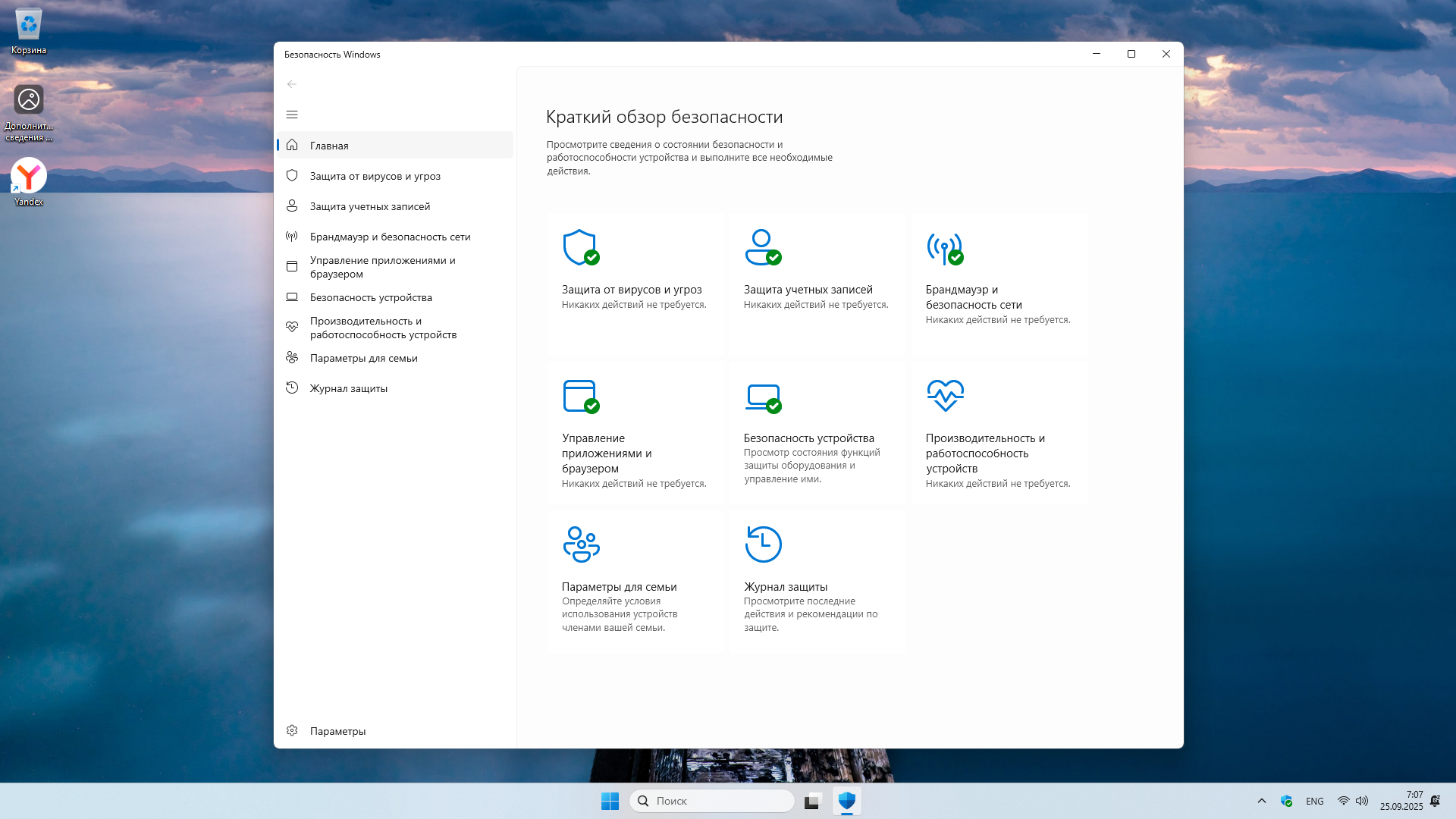Viewport: 1456px width, 819px height.
Task: Toggle the hamburger navigation menu
Action: 292,115
